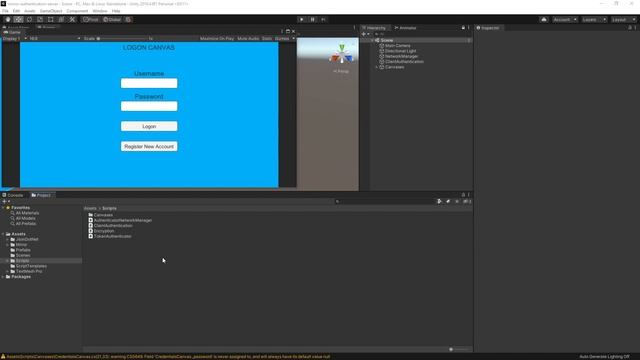Click the Password input field
This screenshot has height=360, width=640.
click(149, 106)
